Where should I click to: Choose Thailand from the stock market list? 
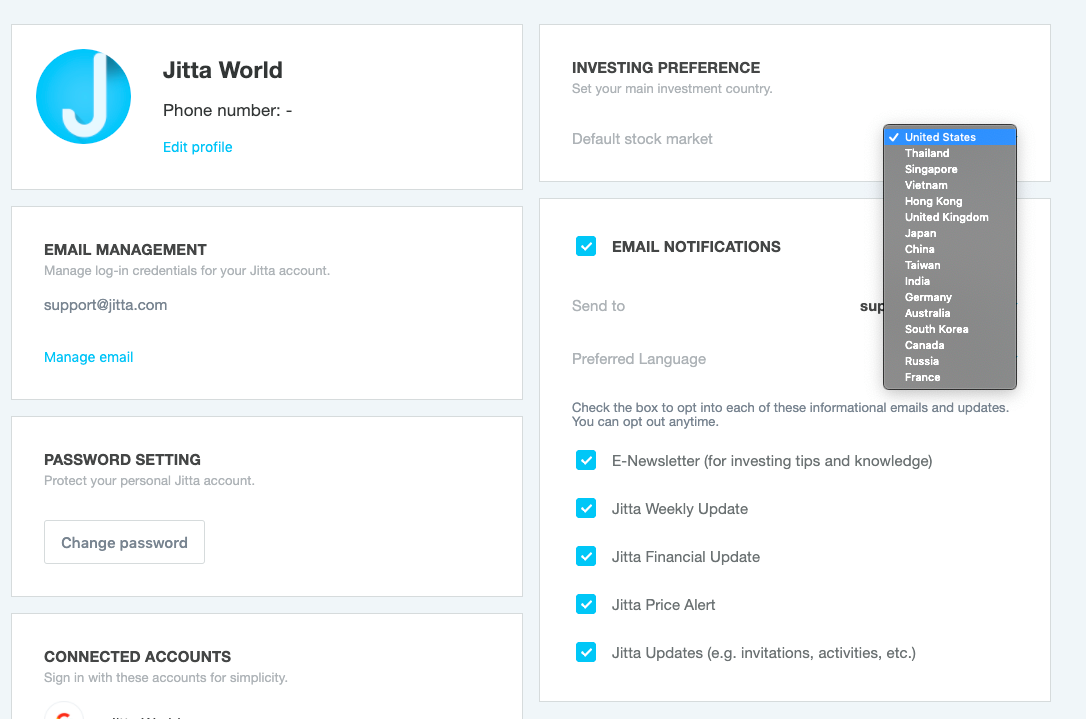click(927, 153)
